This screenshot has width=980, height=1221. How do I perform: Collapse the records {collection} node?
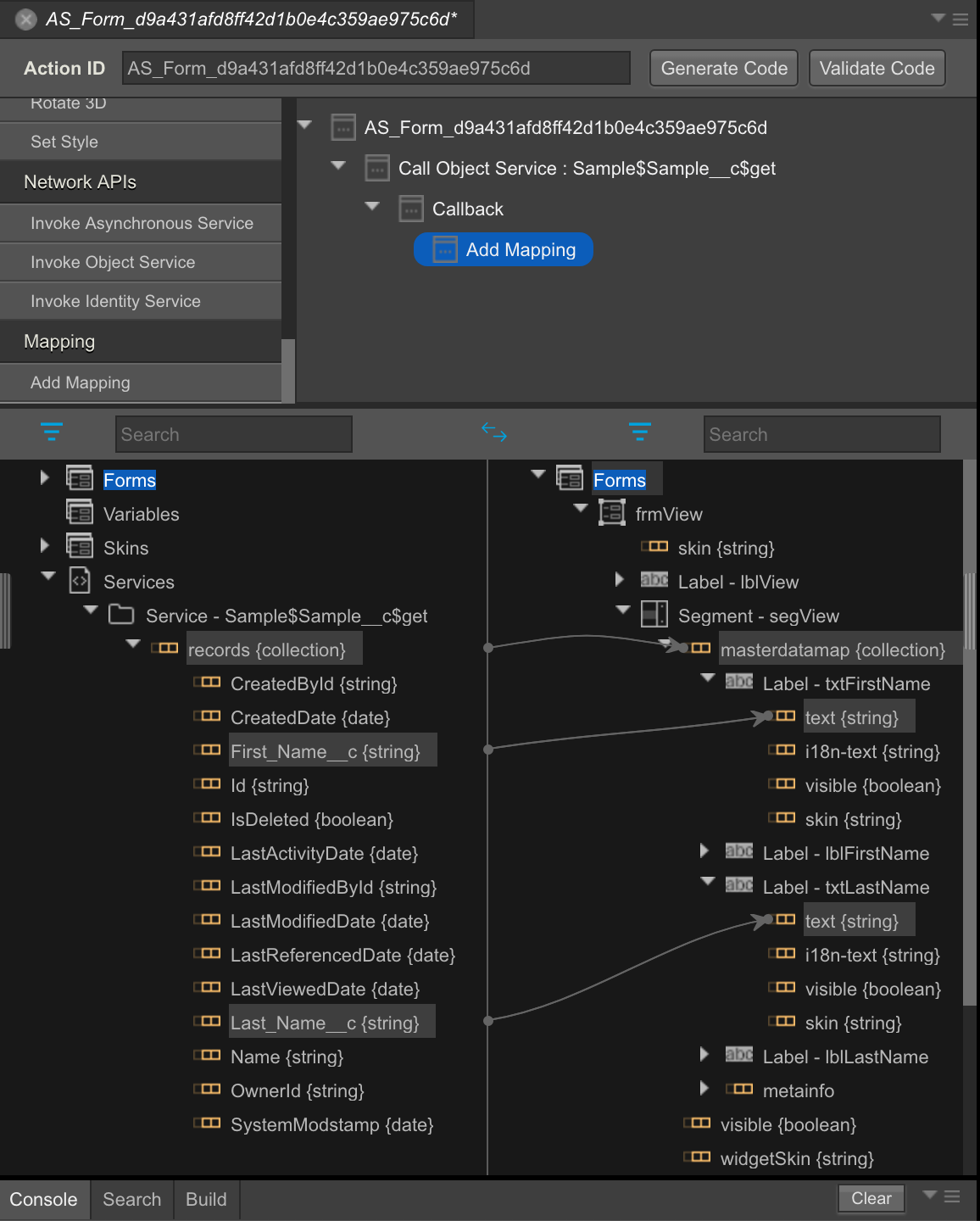[x=133, y=644]
